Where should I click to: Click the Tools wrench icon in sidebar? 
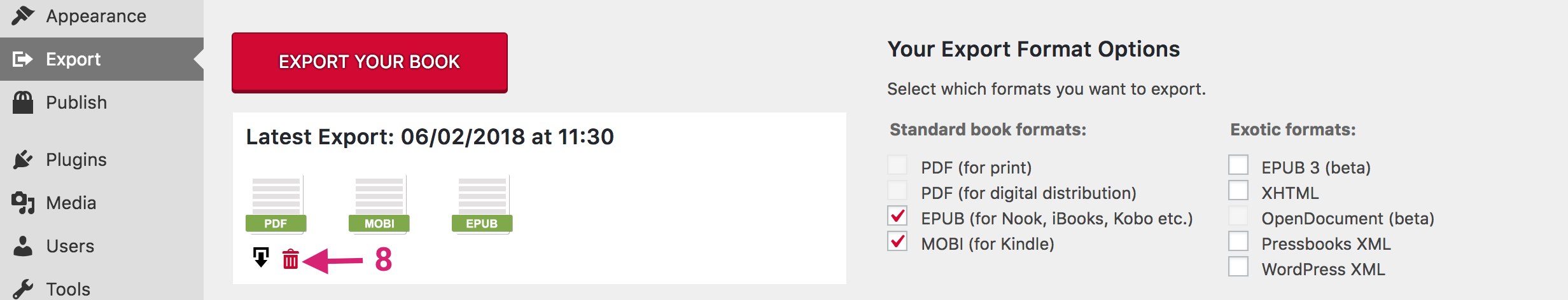(23, 289)
